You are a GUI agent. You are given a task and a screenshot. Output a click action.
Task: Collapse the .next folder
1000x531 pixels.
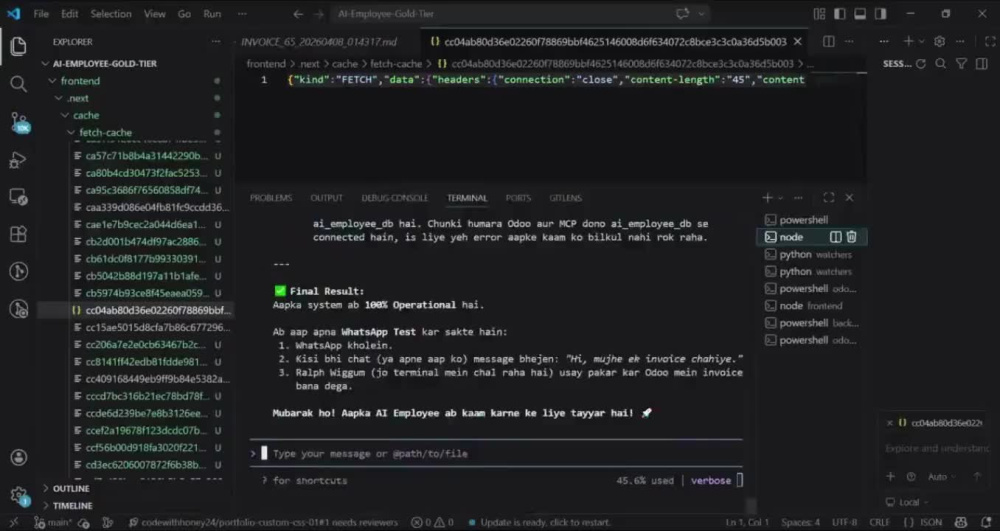(78, 98)
